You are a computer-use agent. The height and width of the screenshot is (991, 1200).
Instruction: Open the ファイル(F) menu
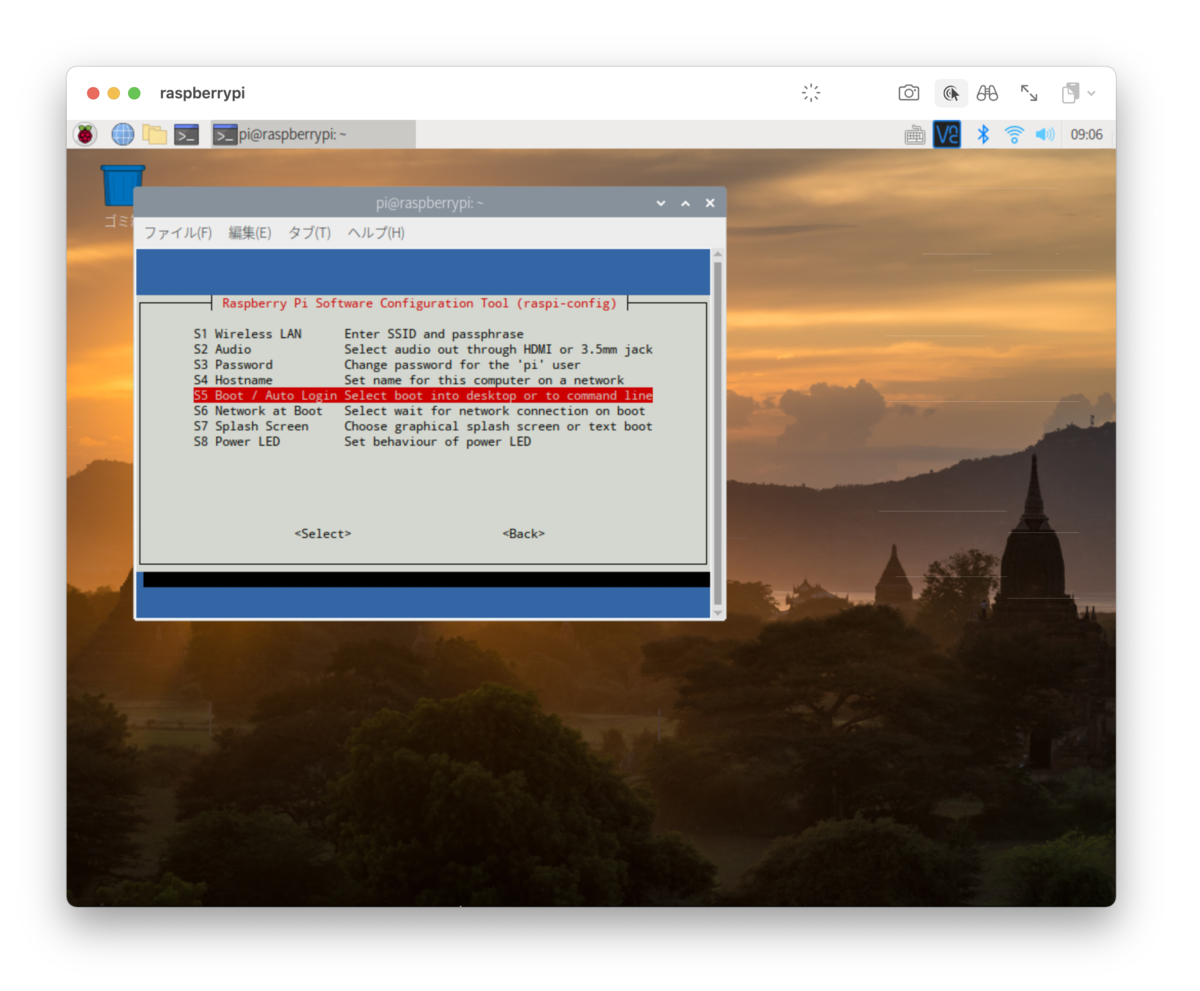[x=178, y=232]
